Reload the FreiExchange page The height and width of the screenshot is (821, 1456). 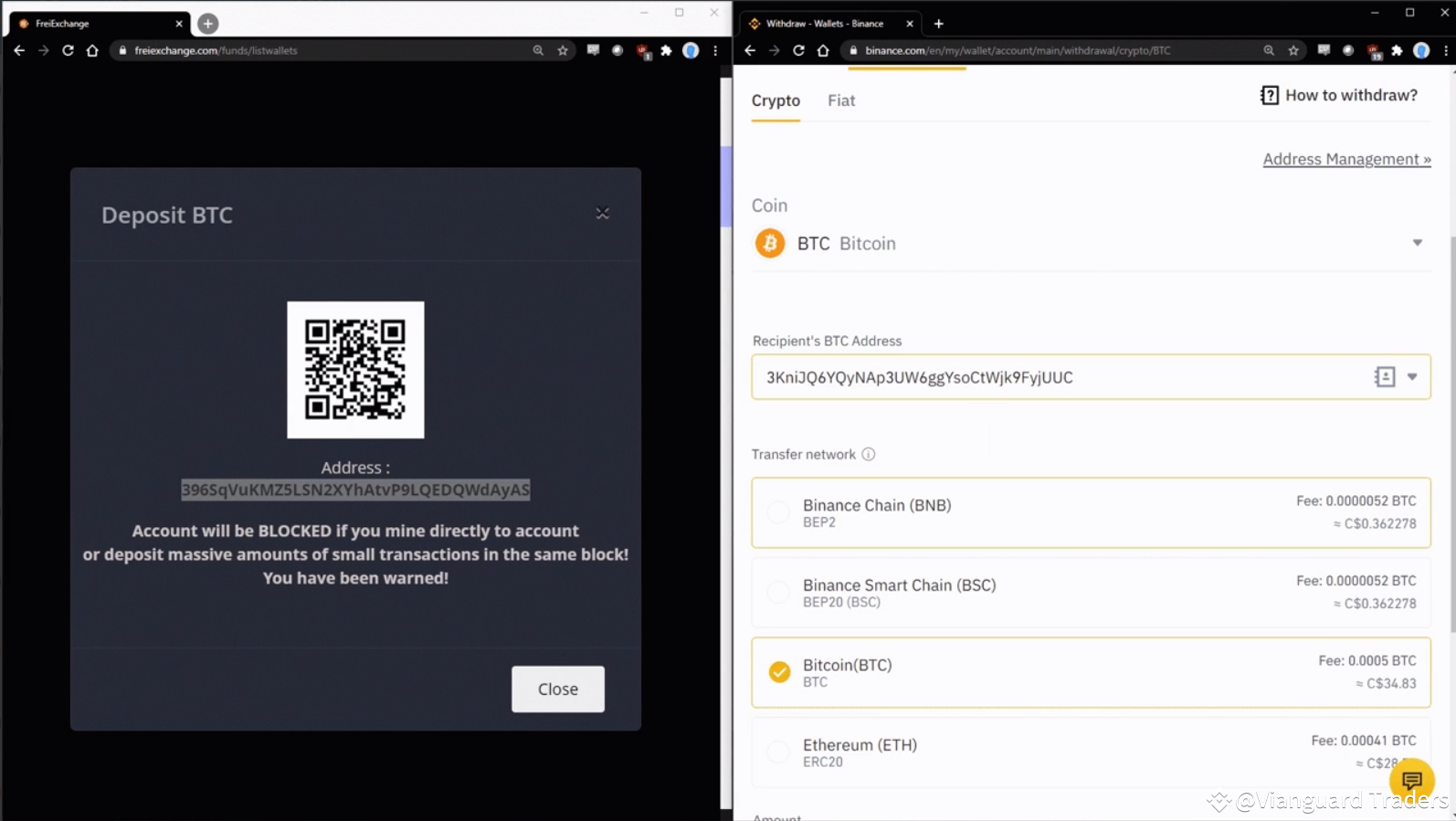pos(68,50)
